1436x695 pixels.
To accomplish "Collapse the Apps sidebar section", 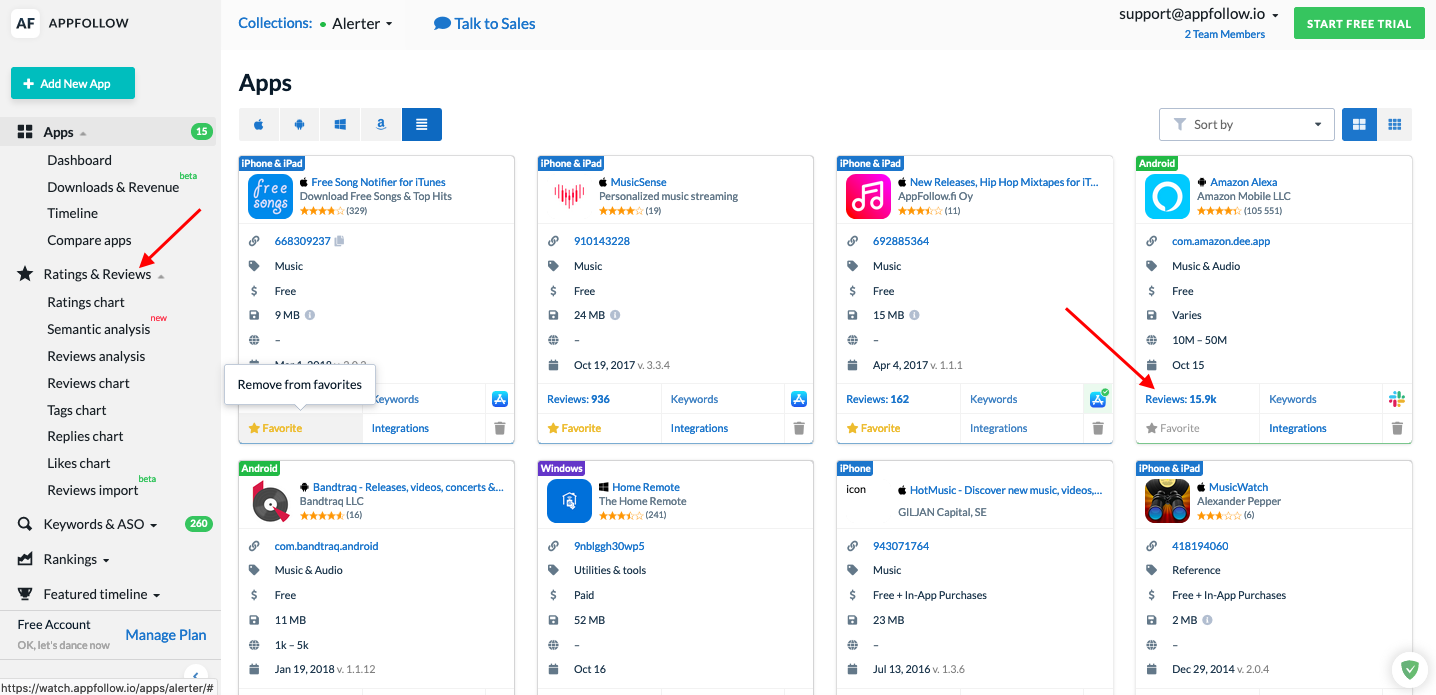I will (x=65, y=132).
